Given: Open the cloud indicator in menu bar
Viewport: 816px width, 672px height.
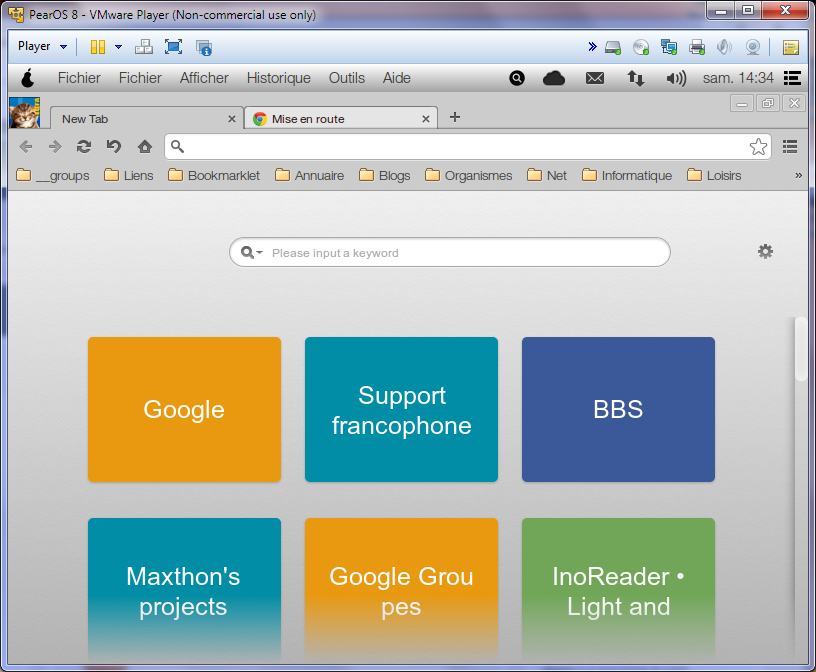Looking at the screenshot, I should click(554, 79).
